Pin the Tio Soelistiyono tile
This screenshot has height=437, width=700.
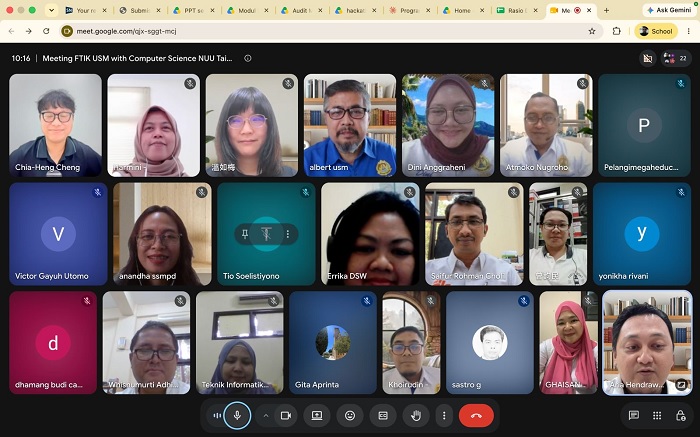pos(245,234)
